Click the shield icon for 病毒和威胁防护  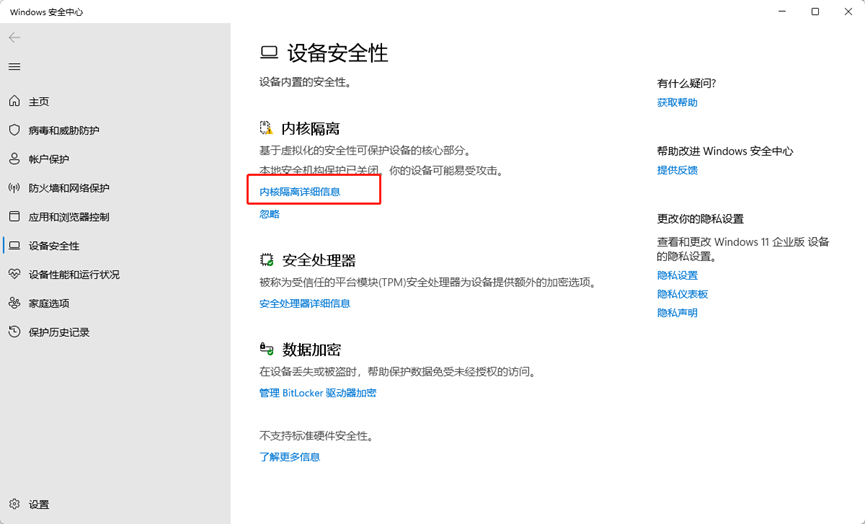click(x=14, y=130)
